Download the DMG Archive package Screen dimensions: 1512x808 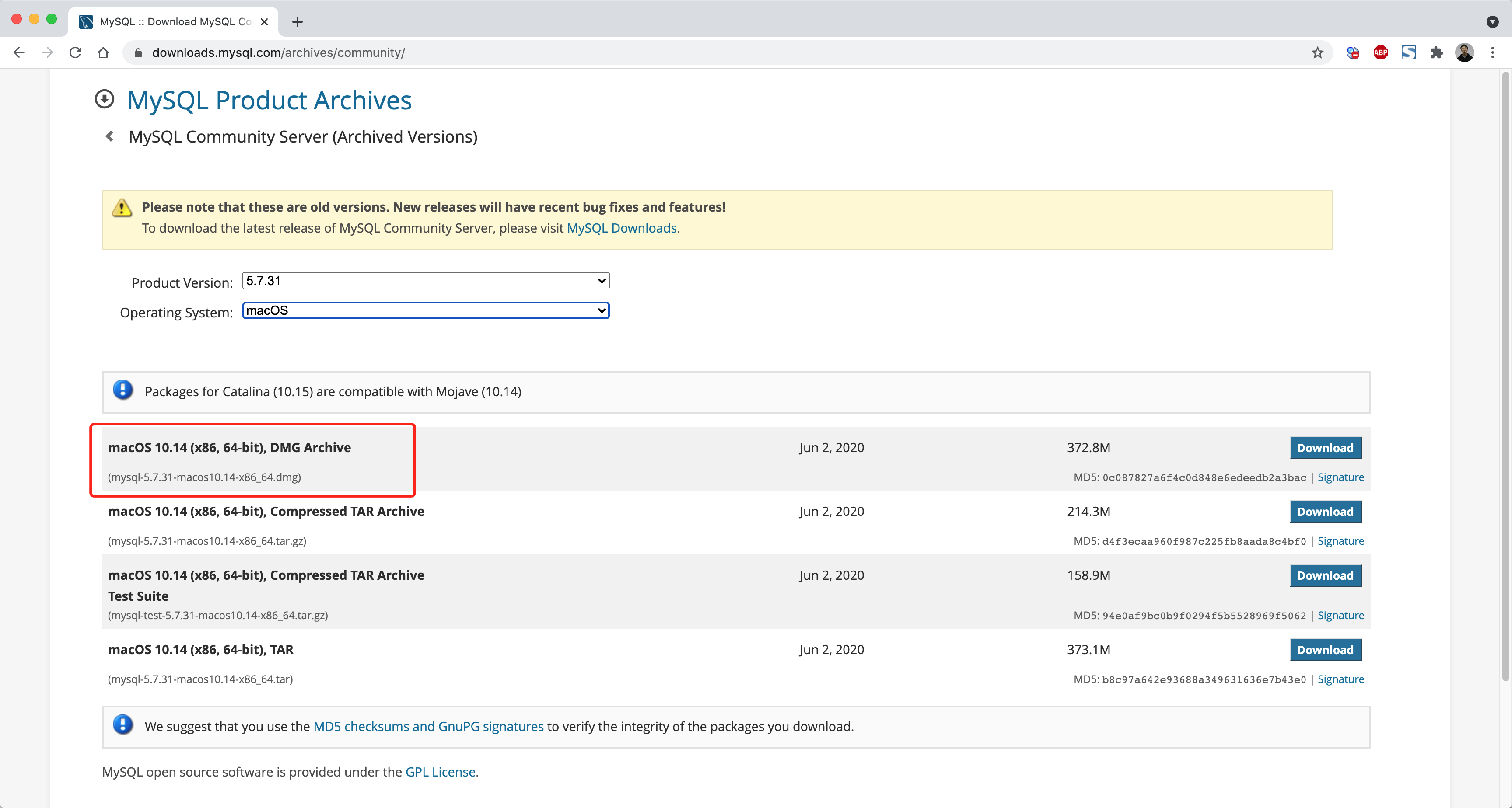[1325, 448]
